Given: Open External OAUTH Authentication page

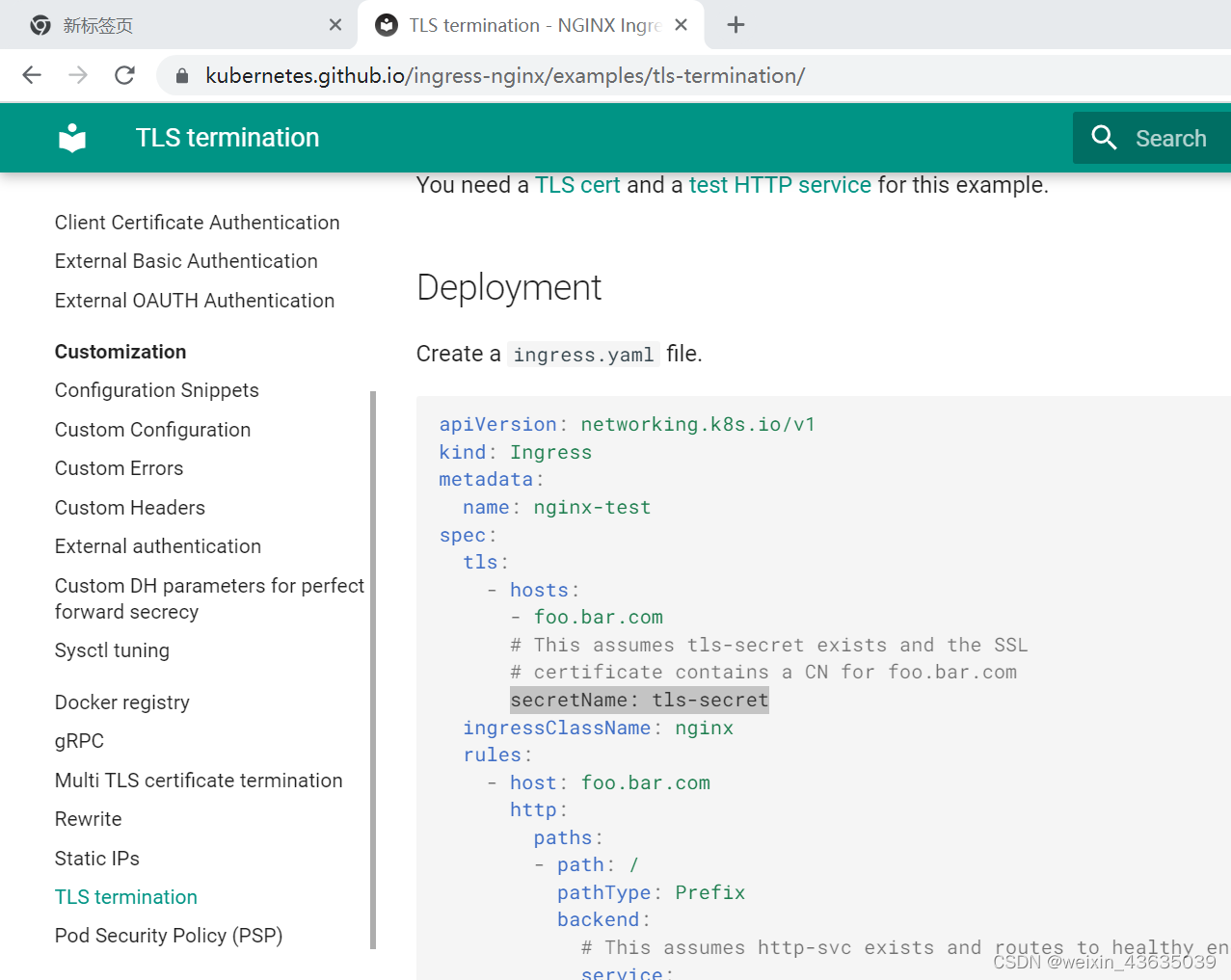Looking at the screenshot, I should tap(195, 301).
